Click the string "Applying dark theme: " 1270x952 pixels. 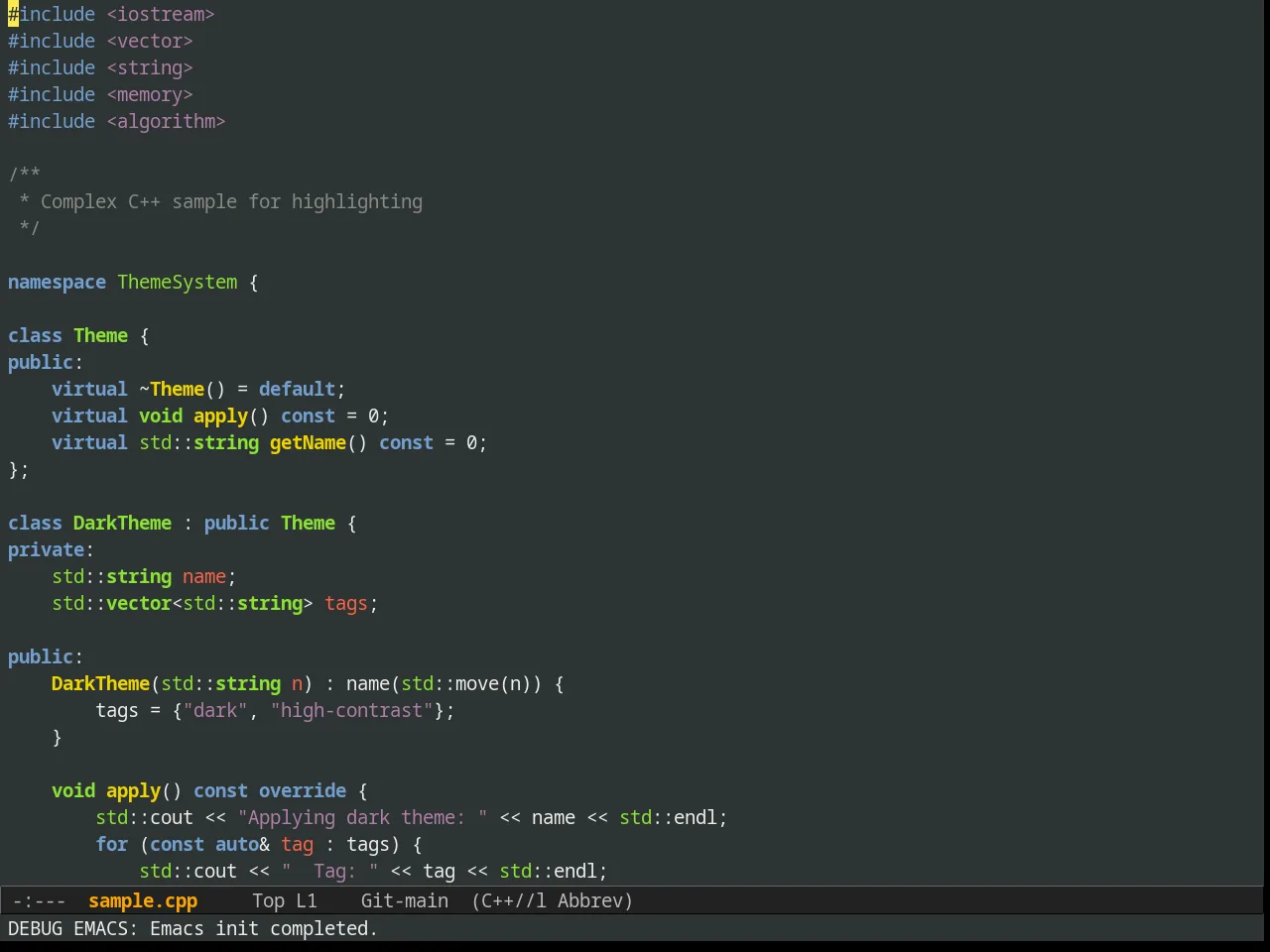click(x=362, y=817)
